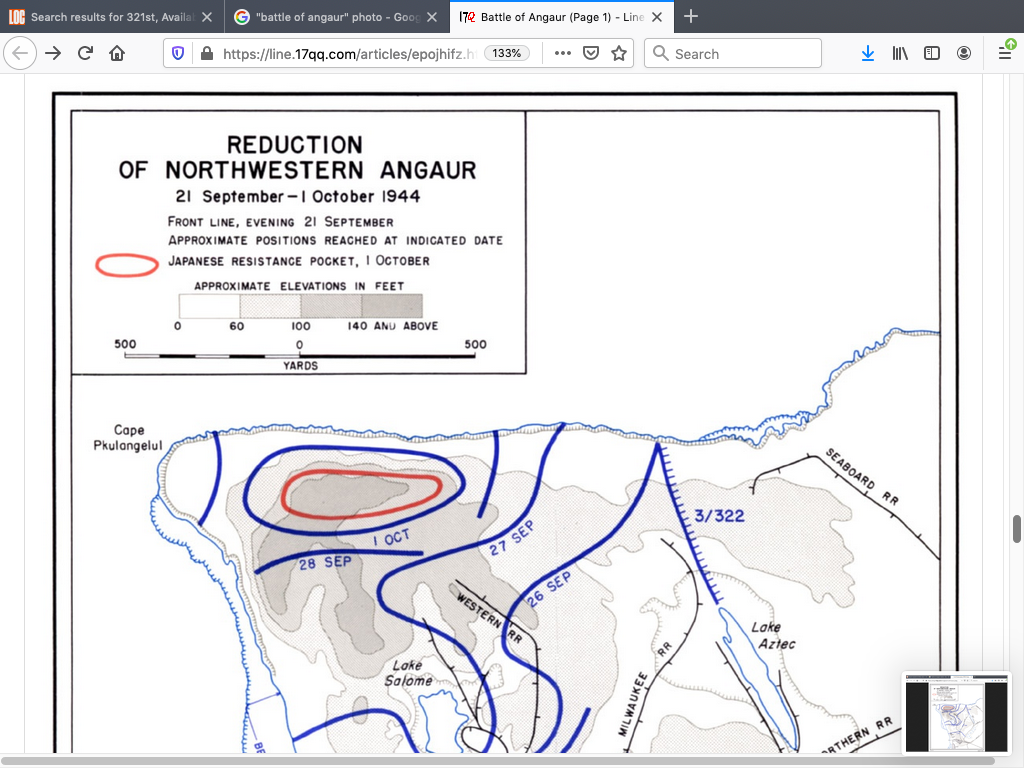Viewport: 1024px width, 768px height.
Task: Open the page actions three-dot menu
Action: pos(563,54)
